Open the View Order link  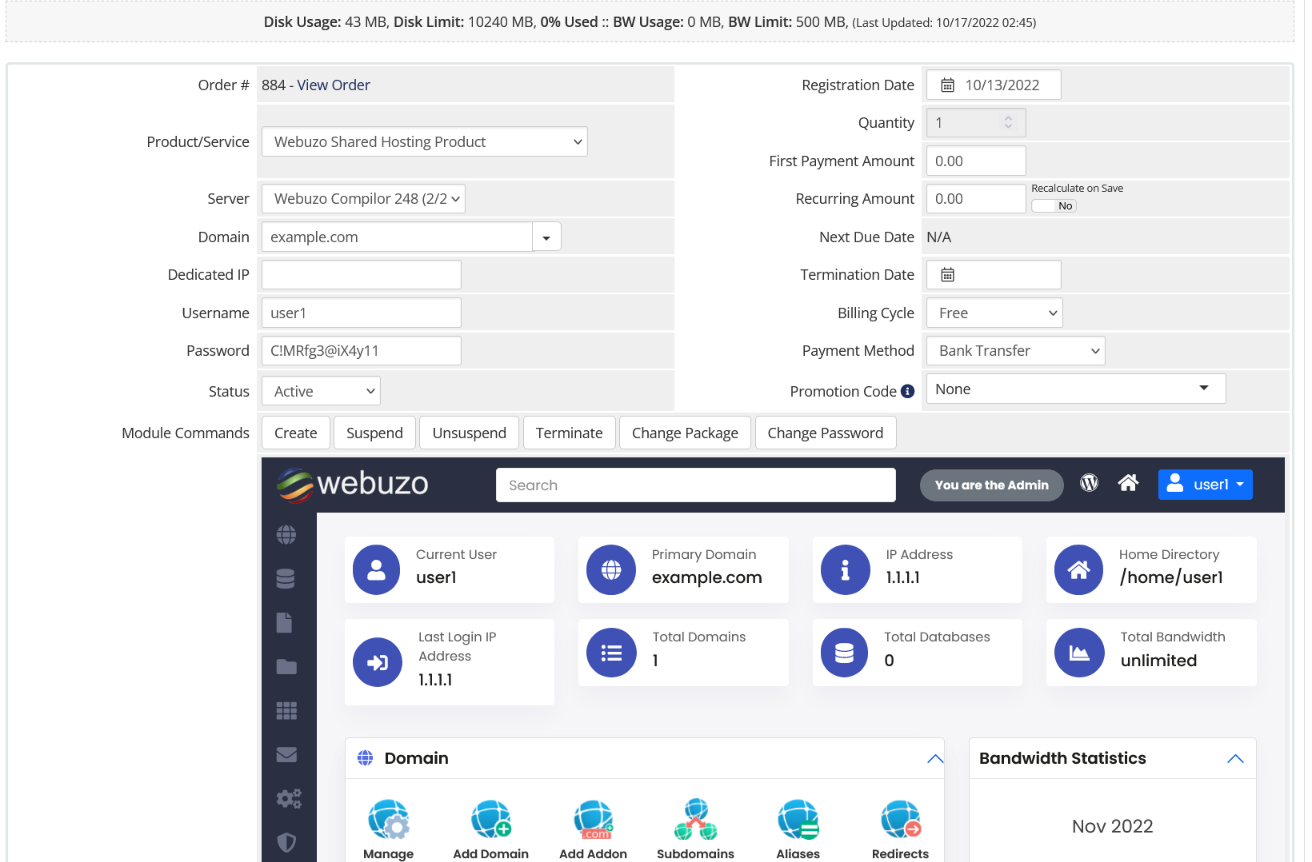click(x=333, y=85)
